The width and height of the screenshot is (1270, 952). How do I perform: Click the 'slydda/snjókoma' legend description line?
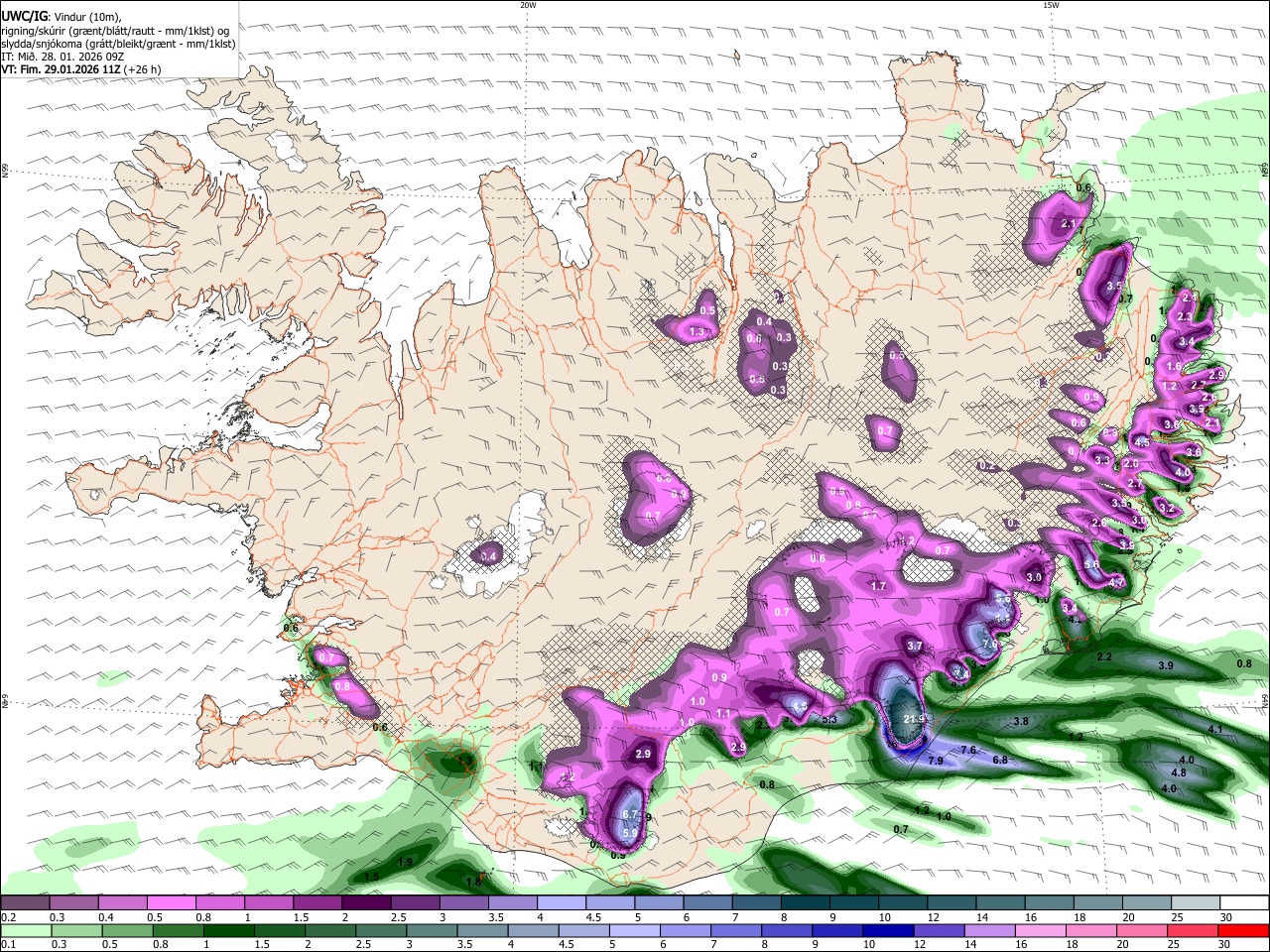click(x=118, y=44)
